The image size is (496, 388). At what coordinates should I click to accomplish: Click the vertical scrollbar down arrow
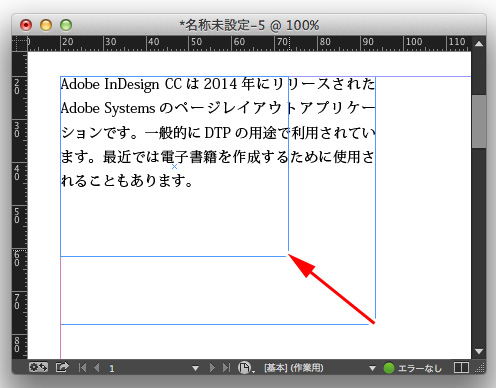pyautogui.click(x=479, y=351)
